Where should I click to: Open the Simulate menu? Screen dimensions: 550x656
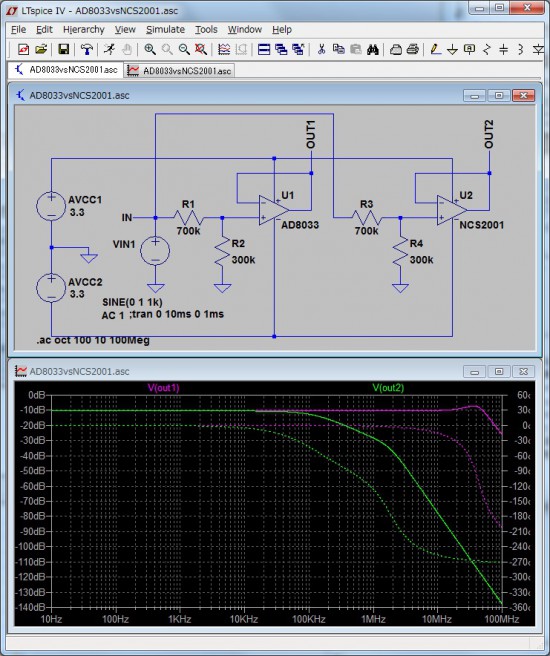[166, 30]
